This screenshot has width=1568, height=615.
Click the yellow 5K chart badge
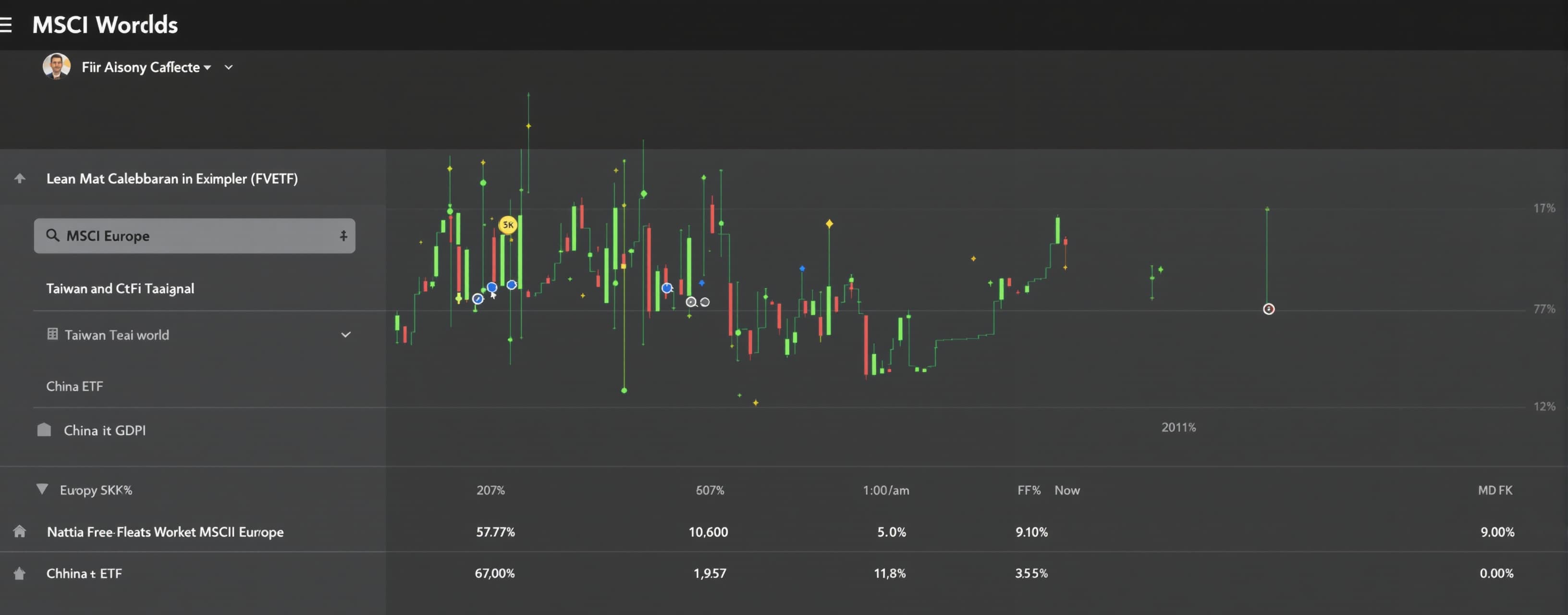pos(508,225)
